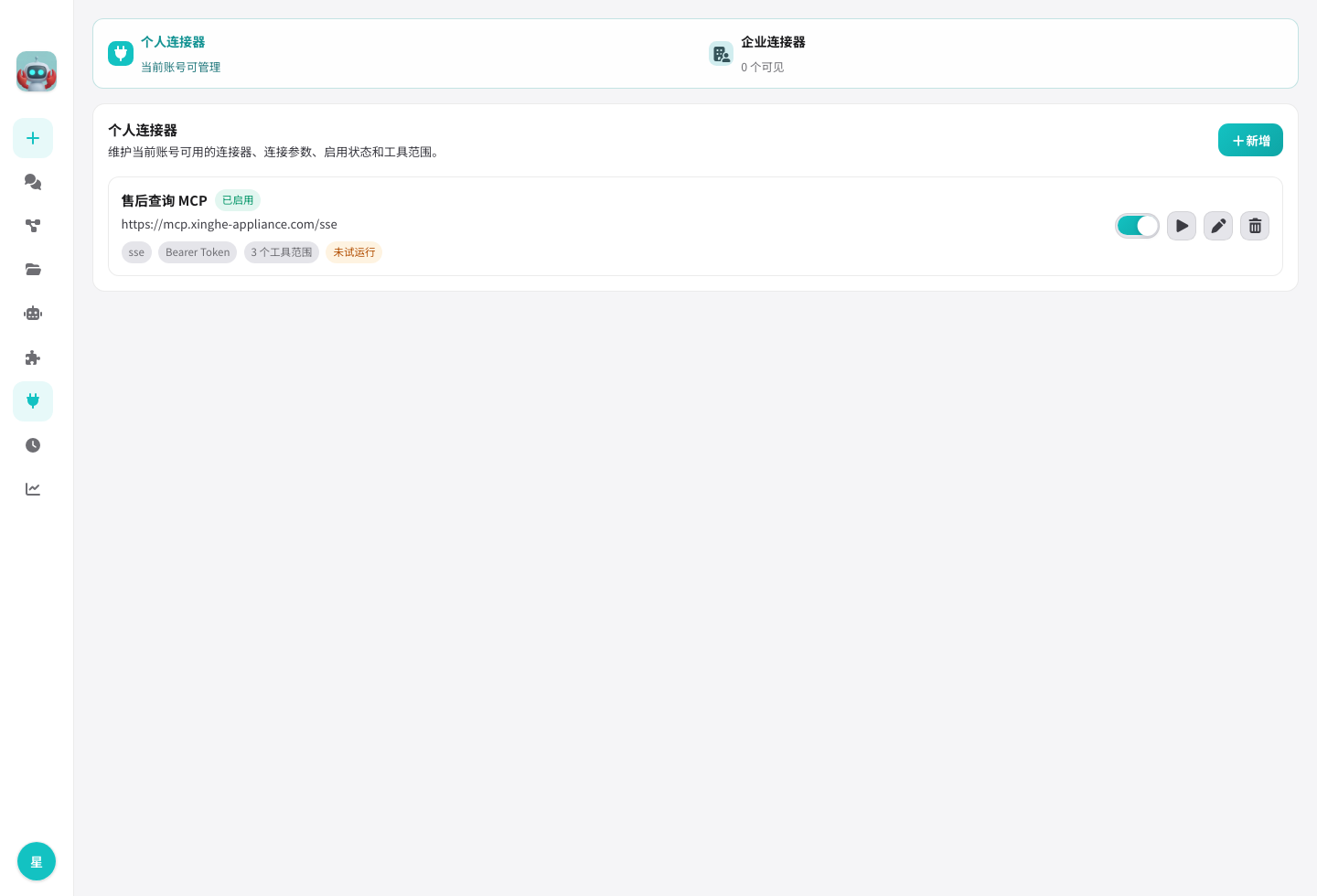
Task: Open the puzzle piece plugin icon
Action: click(33, 357)
